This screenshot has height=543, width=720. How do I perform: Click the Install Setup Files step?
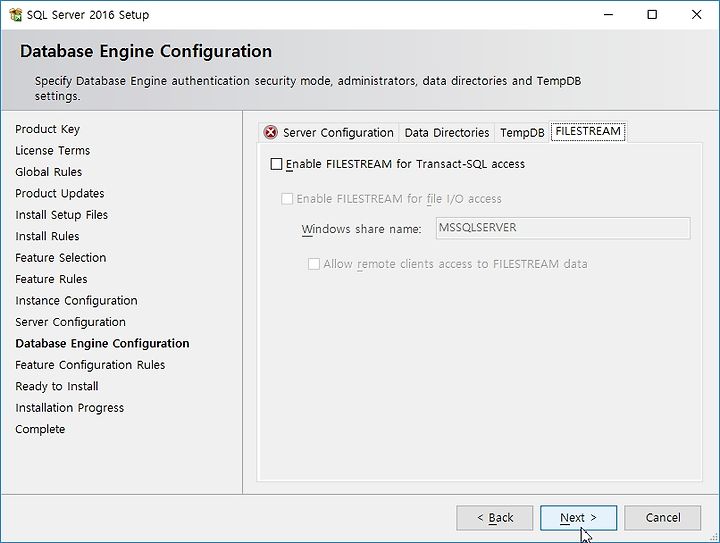pyautogui.click(x=62, y=215)
